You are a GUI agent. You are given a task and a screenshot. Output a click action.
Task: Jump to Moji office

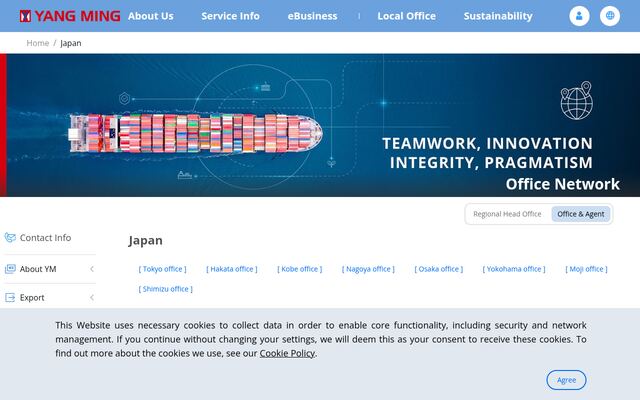pyautogui.click(x=587, y=269)
